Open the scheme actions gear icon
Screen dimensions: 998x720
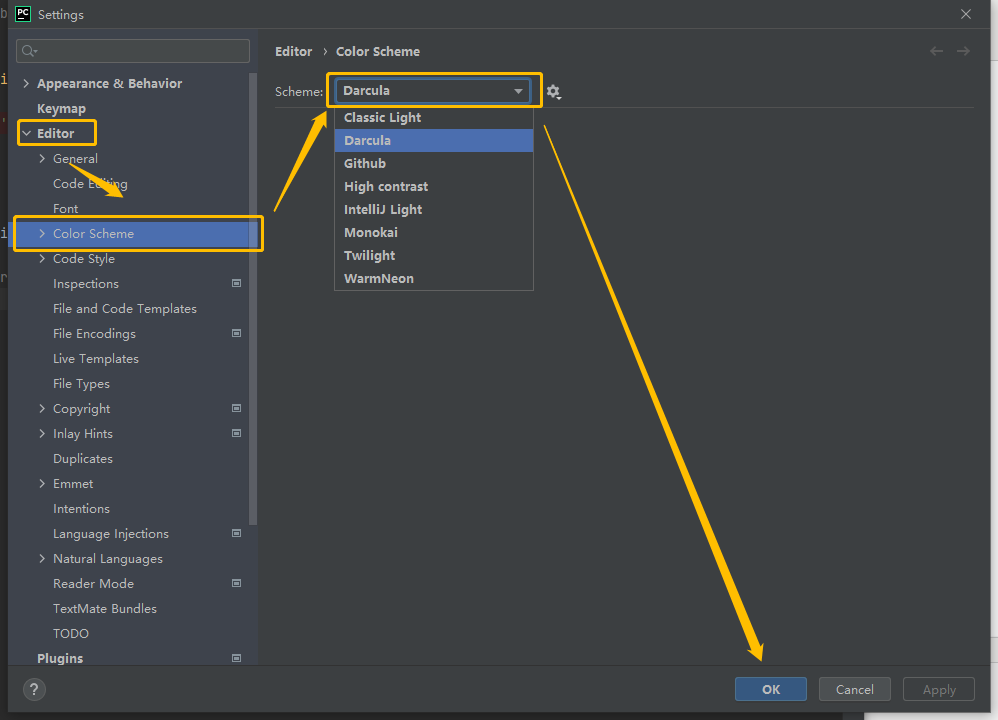click(553, 92)
